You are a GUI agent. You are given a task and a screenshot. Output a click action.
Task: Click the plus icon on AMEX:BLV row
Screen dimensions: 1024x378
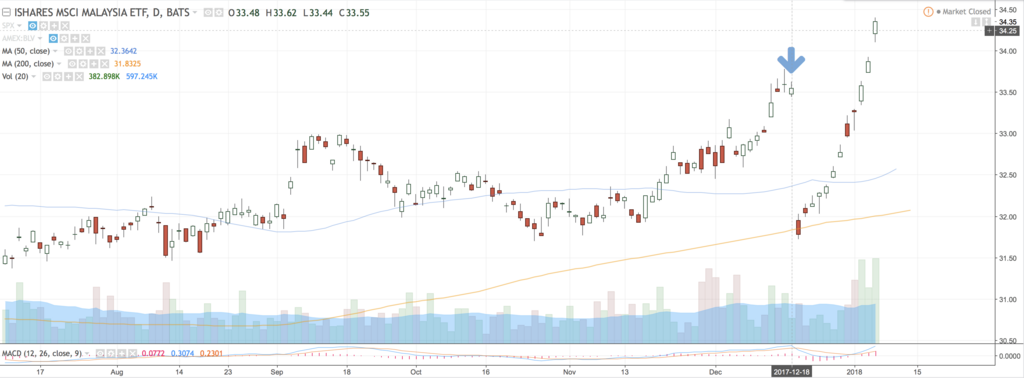(74, 39)
